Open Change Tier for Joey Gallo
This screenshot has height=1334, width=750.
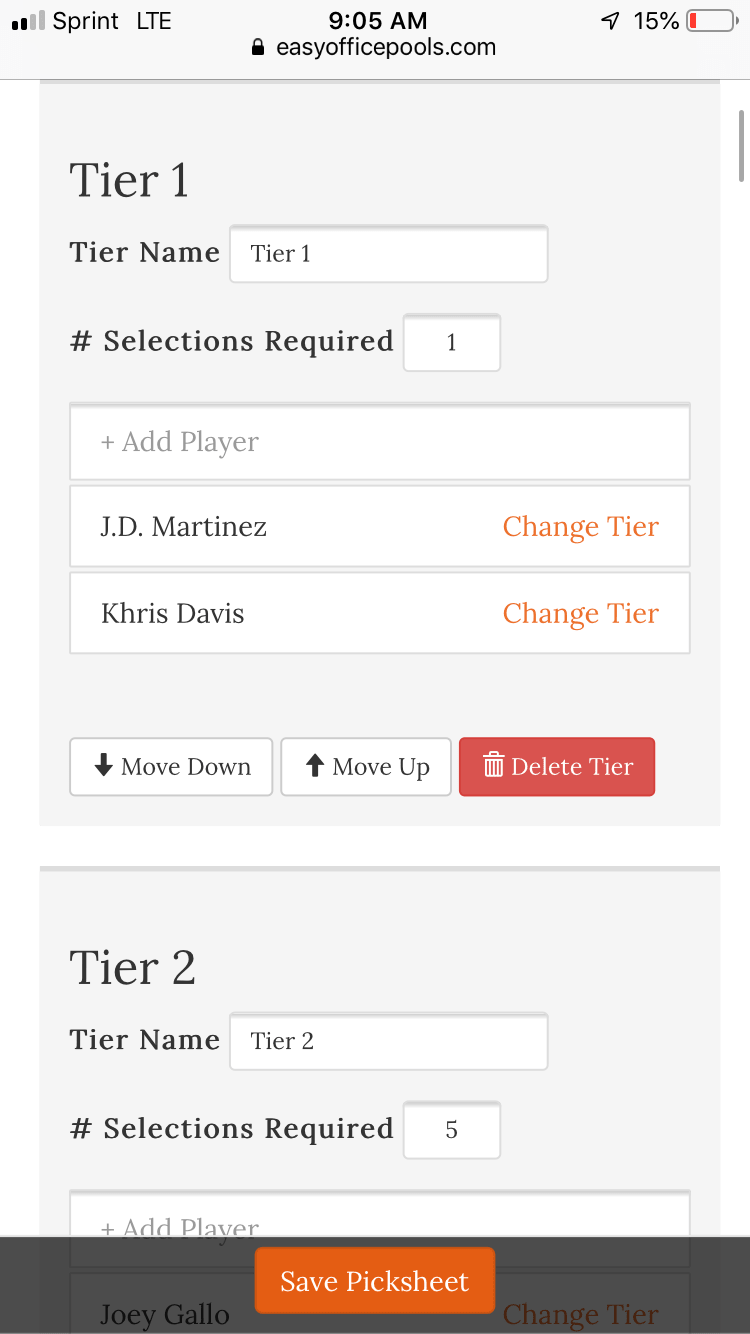tap(581, 1314)
